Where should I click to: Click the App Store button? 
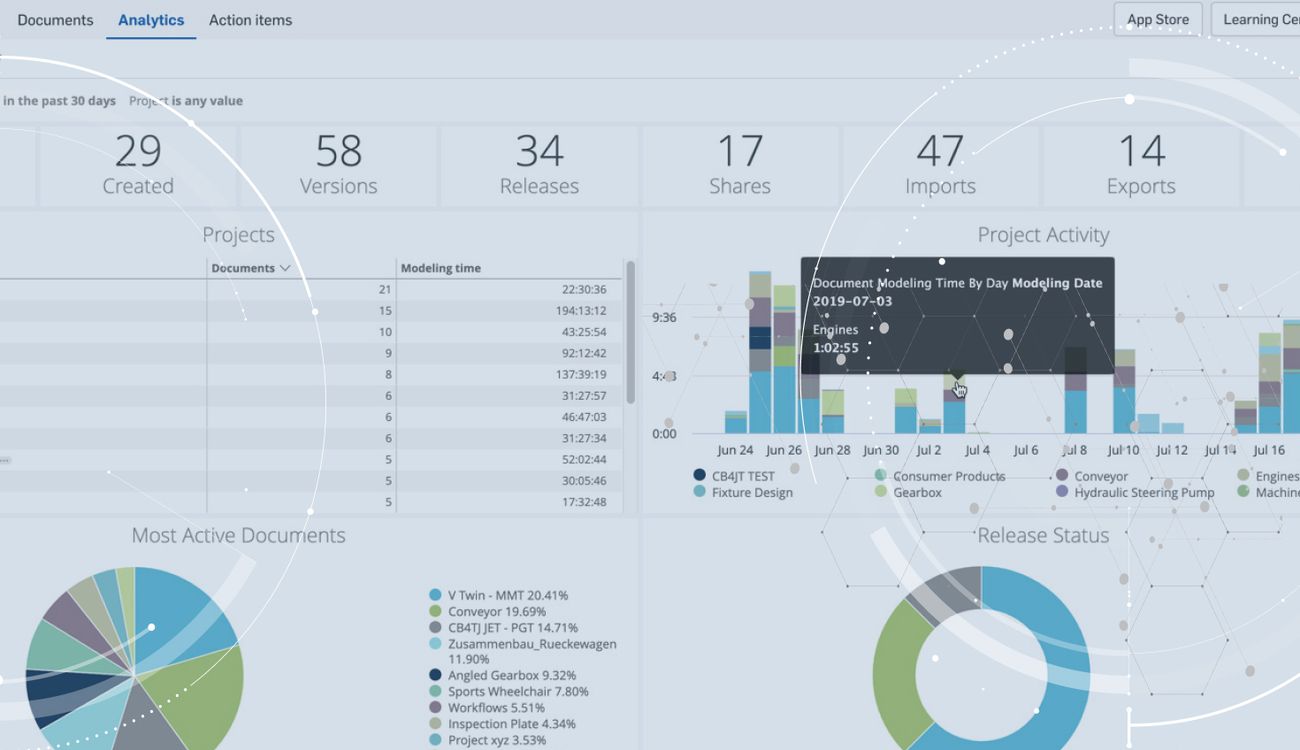(1157, 19)
